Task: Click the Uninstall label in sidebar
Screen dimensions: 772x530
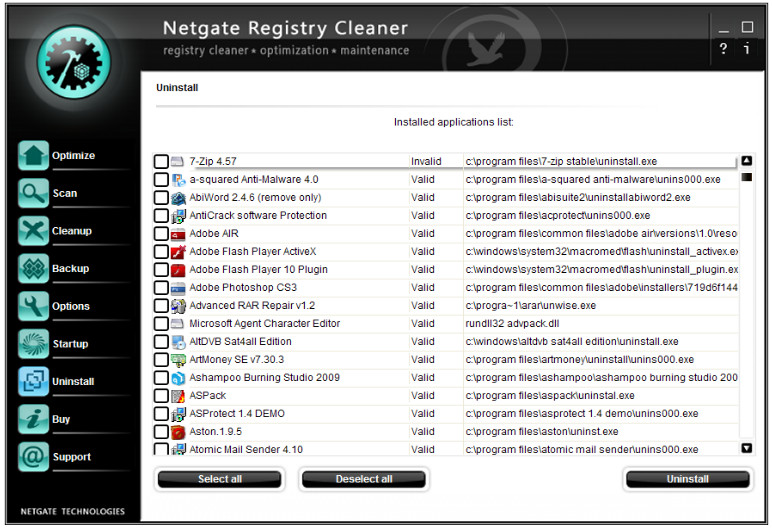Action: coord(73,382)
